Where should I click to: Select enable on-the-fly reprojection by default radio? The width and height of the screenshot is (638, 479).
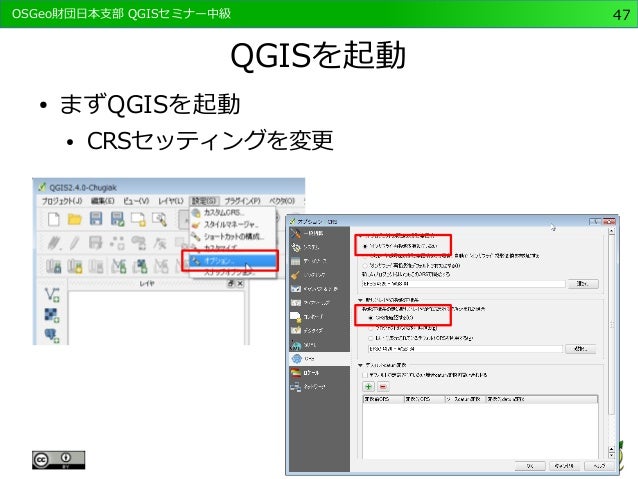[x=365, y=266]
